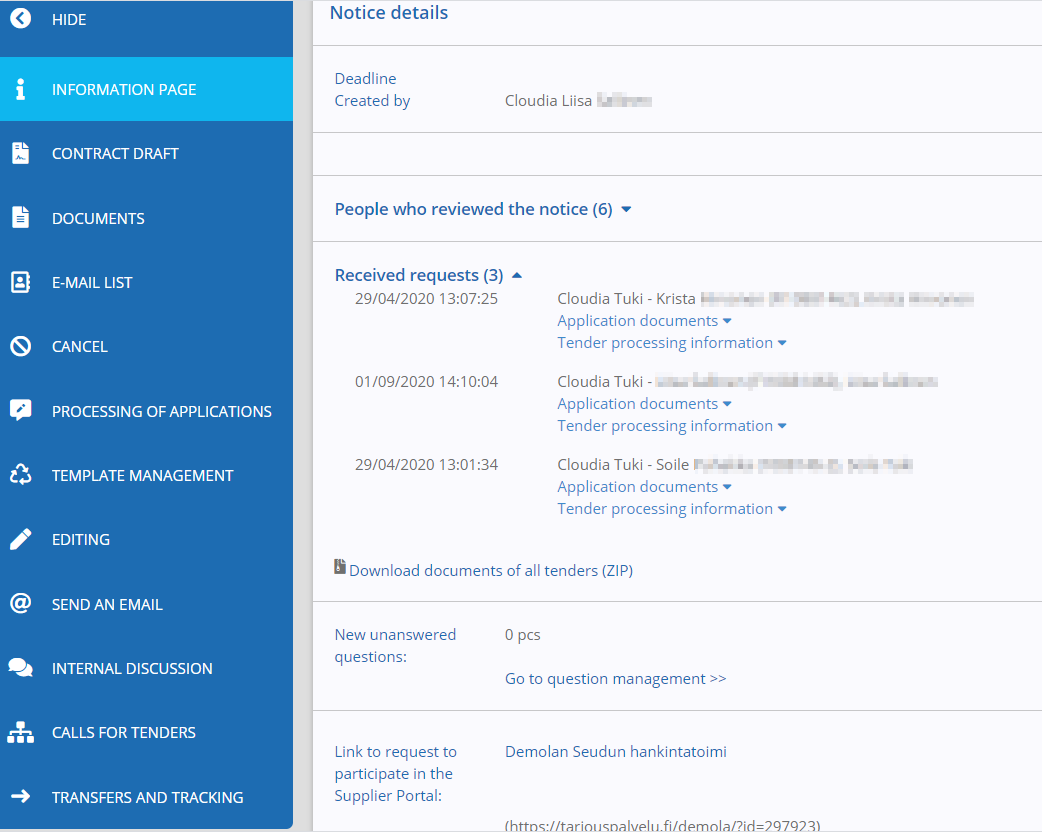Click the Documents file icon
This screenshot has height=832, width=1042.
21,217
